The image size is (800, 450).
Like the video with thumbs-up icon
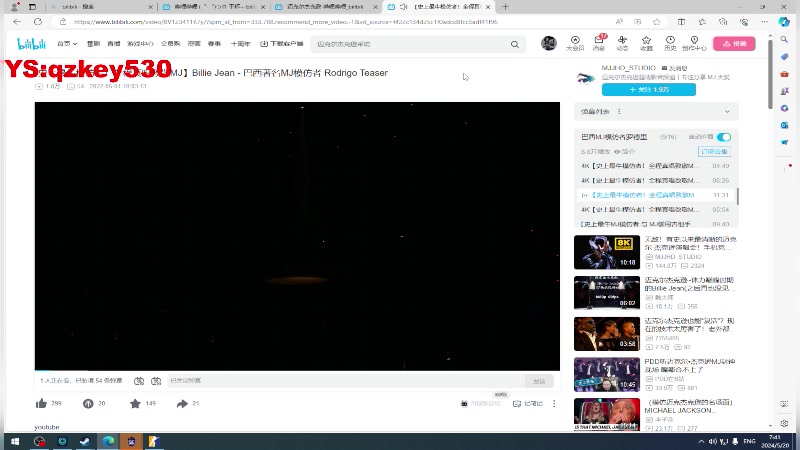[x=41, y=404]
